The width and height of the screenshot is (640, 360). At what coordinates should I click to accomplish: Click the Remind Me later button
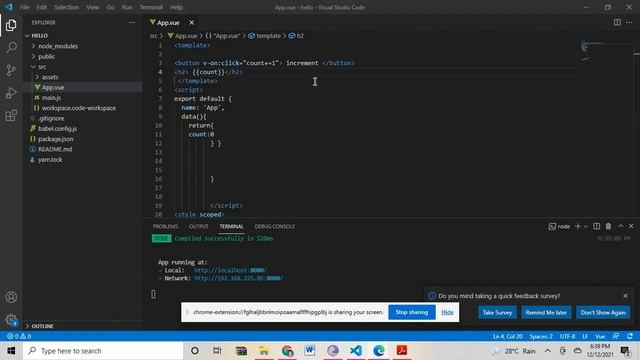click(546, 312)
